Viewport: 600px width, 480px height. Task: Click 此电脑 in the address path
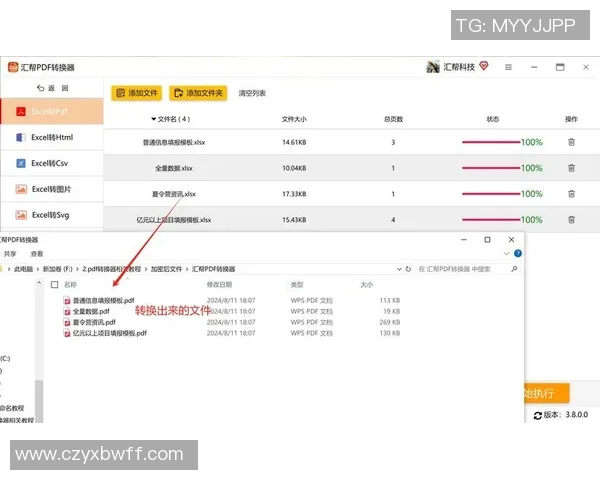pos(23,269)
